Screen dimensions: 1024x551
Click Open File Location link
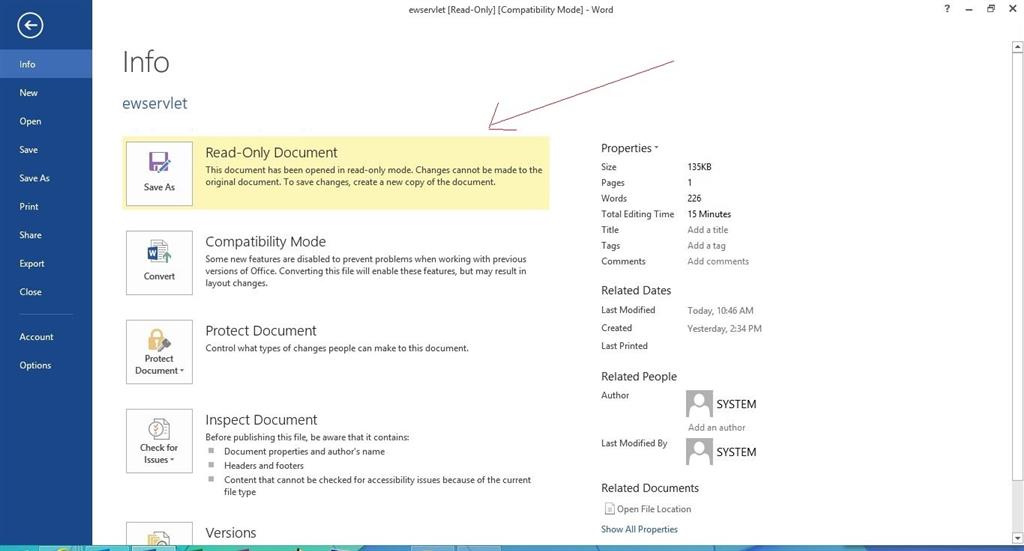[x=654, y=509]
